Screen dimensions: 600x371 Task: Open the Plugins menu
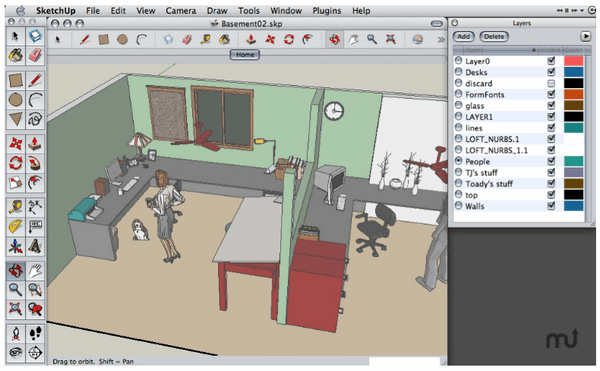point(326,11)
